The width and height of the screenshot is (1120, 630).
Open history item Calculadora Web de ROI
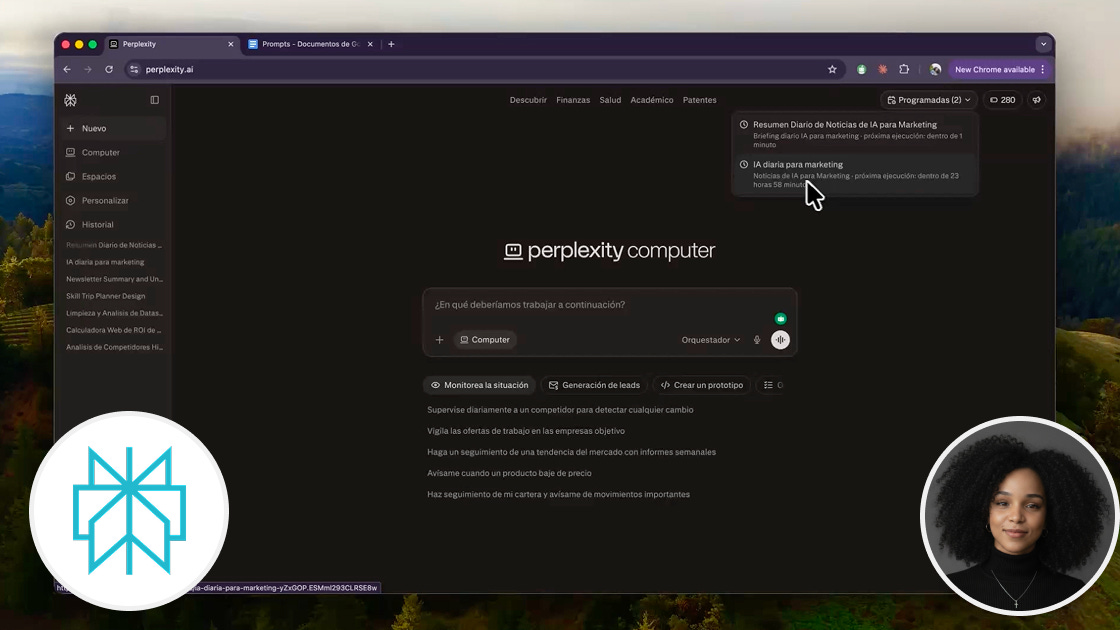tap(114, 330)
